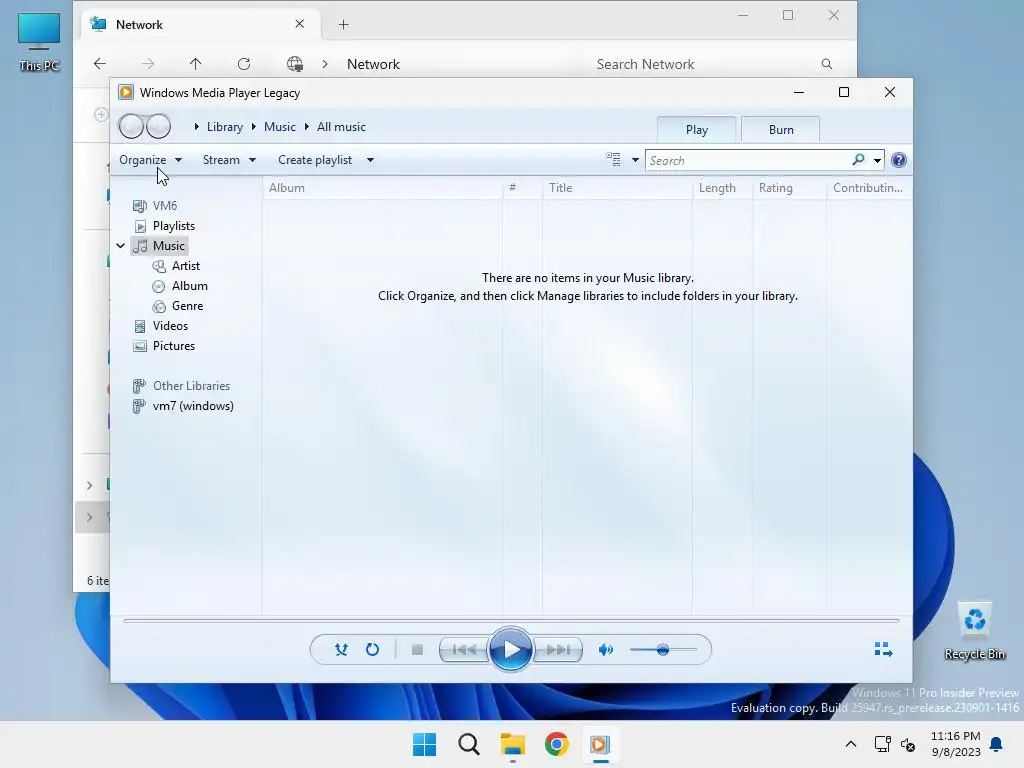Open the Windows Start menu
Screen dimensions: 1024x768
pyautogui.click(x=424, y=744)
